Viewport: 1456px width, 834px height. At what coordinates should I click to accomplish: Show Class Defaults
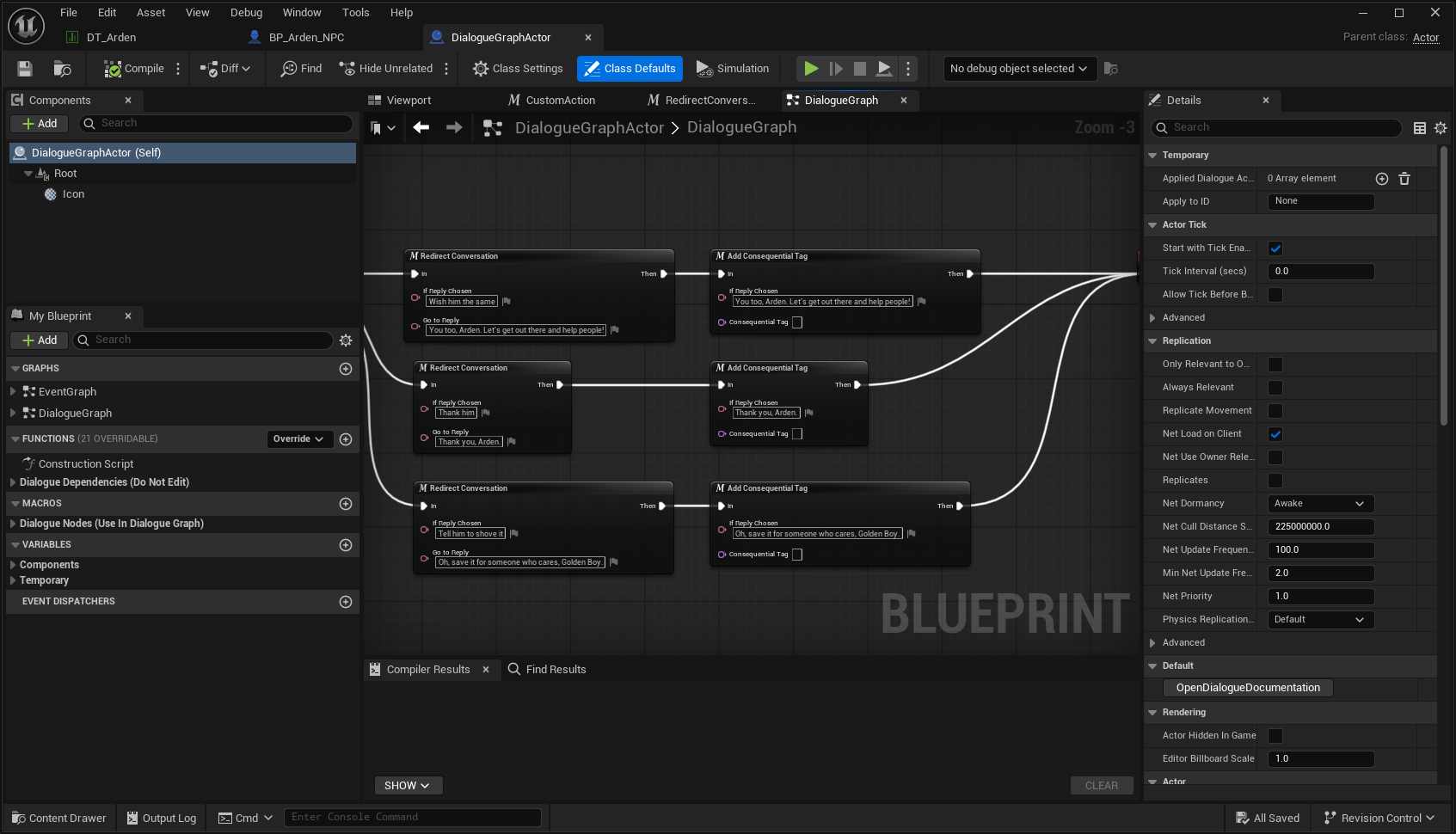630,69
